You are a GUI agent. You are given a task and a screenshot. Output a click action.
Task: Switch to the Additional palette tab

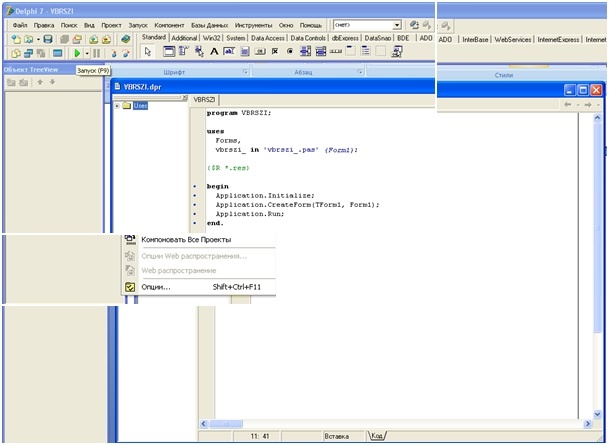[x=184, y=38]
